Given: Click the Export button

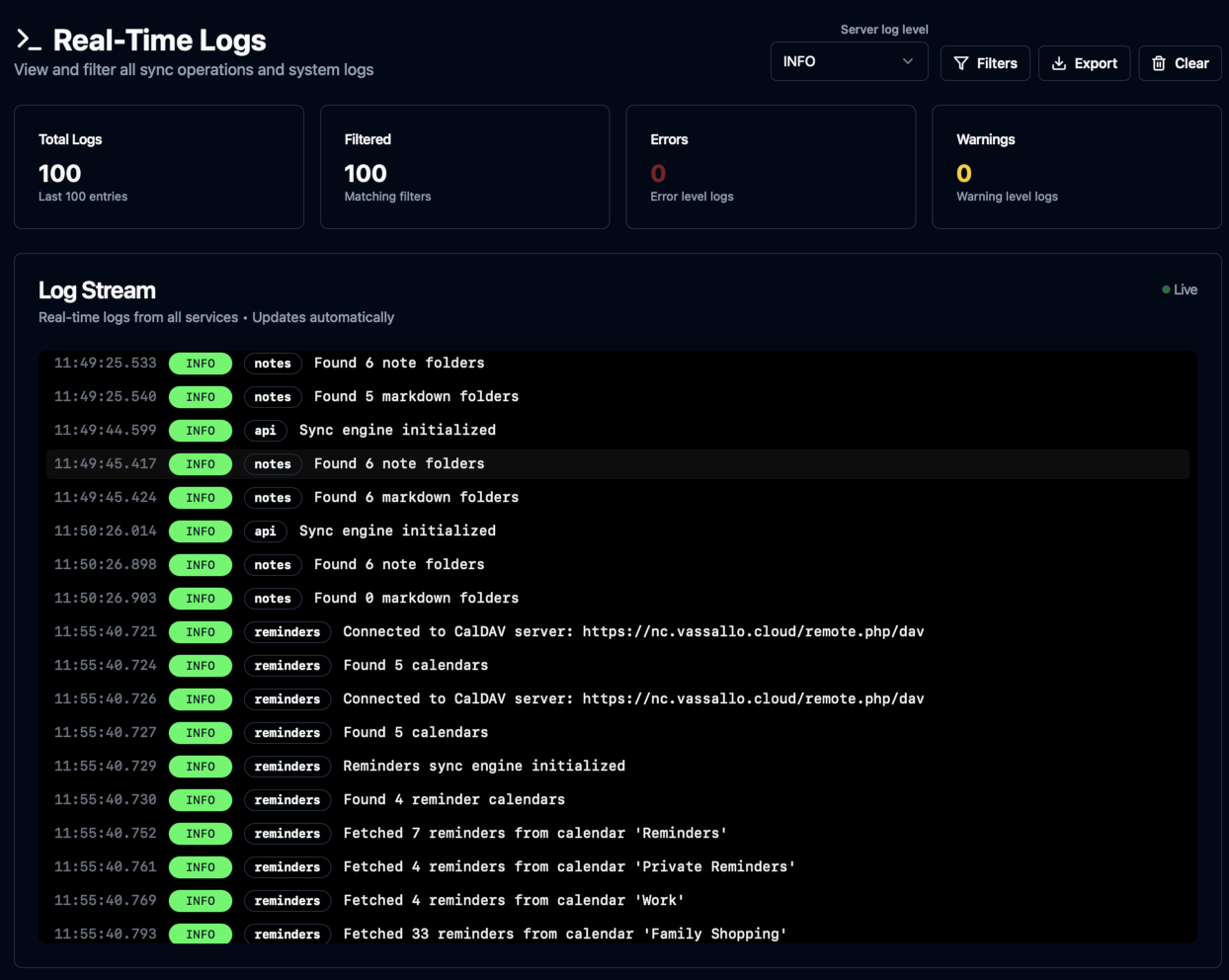Looking at the screenshot, I should (x=1084, y=63).
